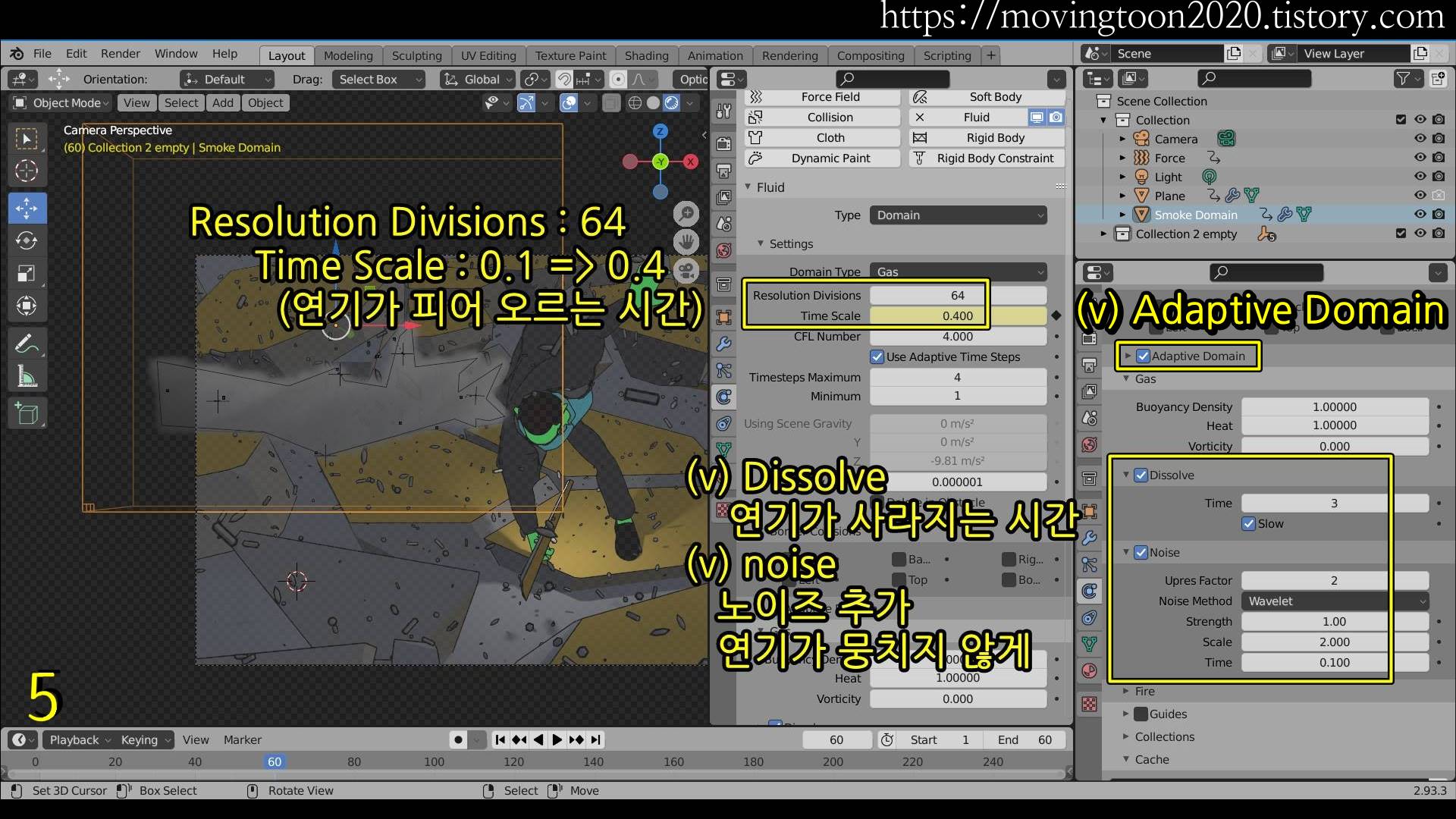Image resolution: width=1456 pixels, height=819 pixels.
Task: Hide Smoke Domain via eye icon
Action: coord(1420,215)
